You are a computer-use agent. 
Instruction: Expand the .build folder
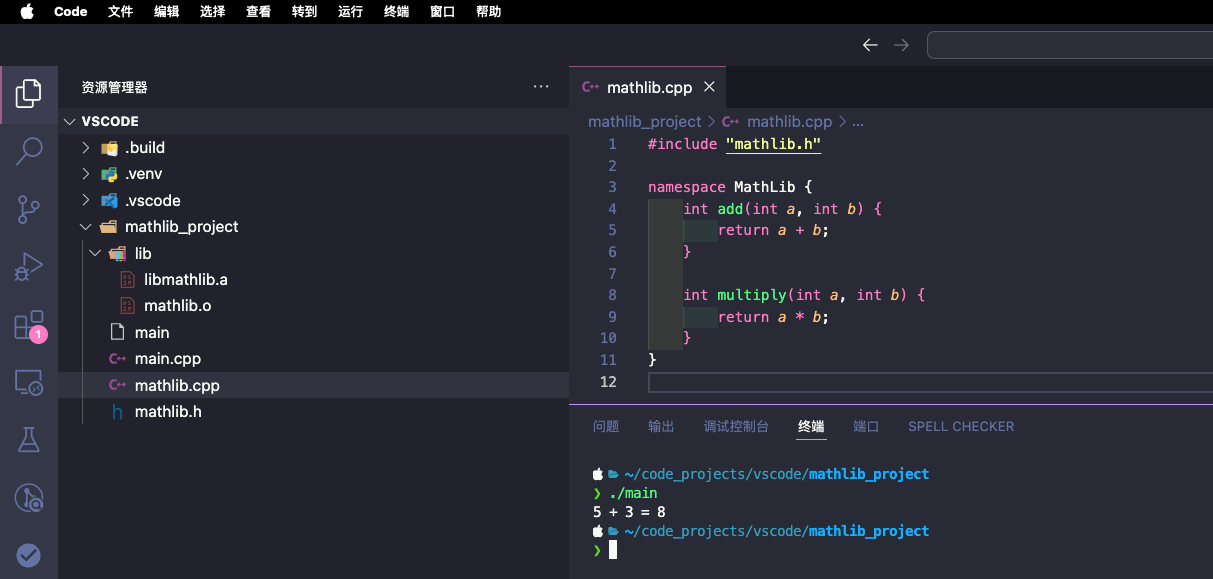point(86,148)
